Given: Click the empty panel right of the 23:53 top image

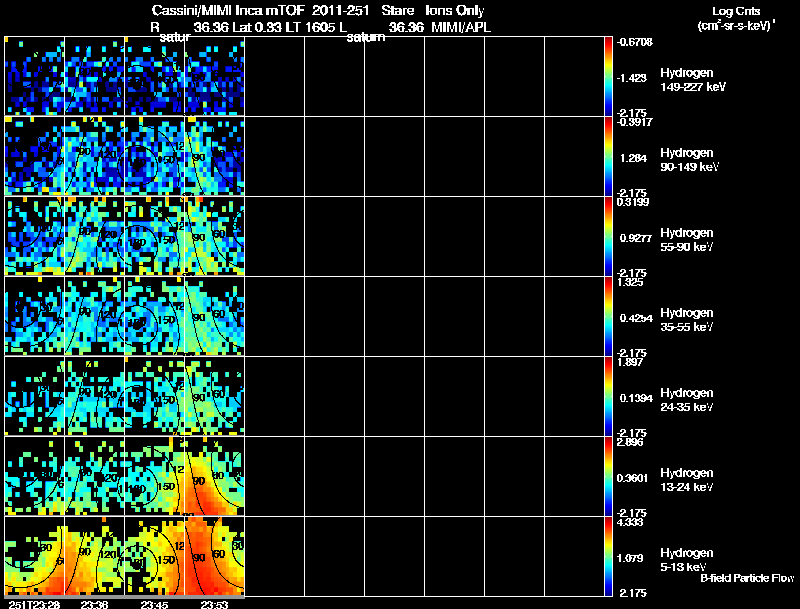Looking at the screenshot, I should point(274,76).
